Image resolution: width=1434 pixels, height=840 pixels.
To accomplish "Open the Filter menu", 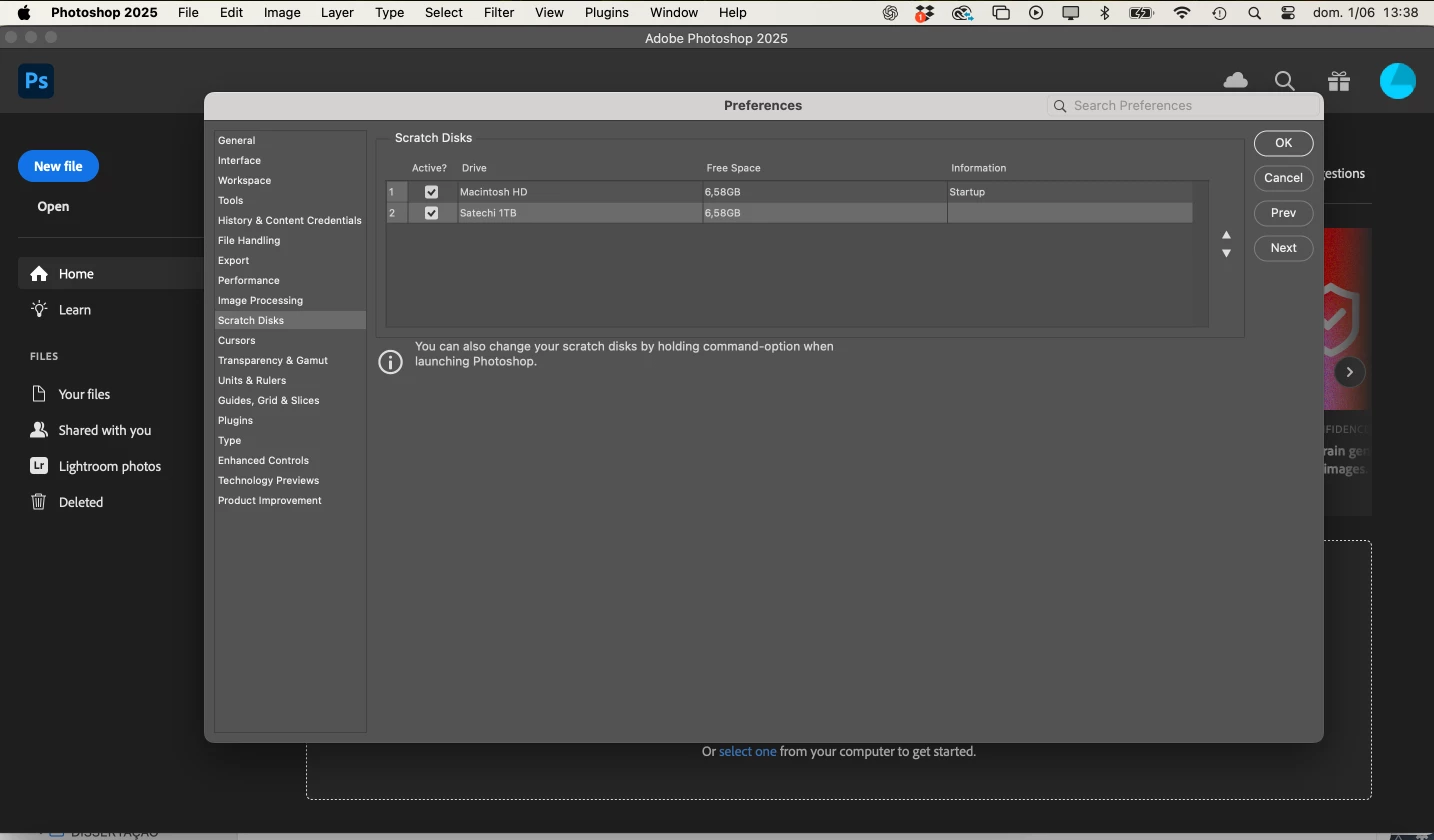I will tap(498, 13).
